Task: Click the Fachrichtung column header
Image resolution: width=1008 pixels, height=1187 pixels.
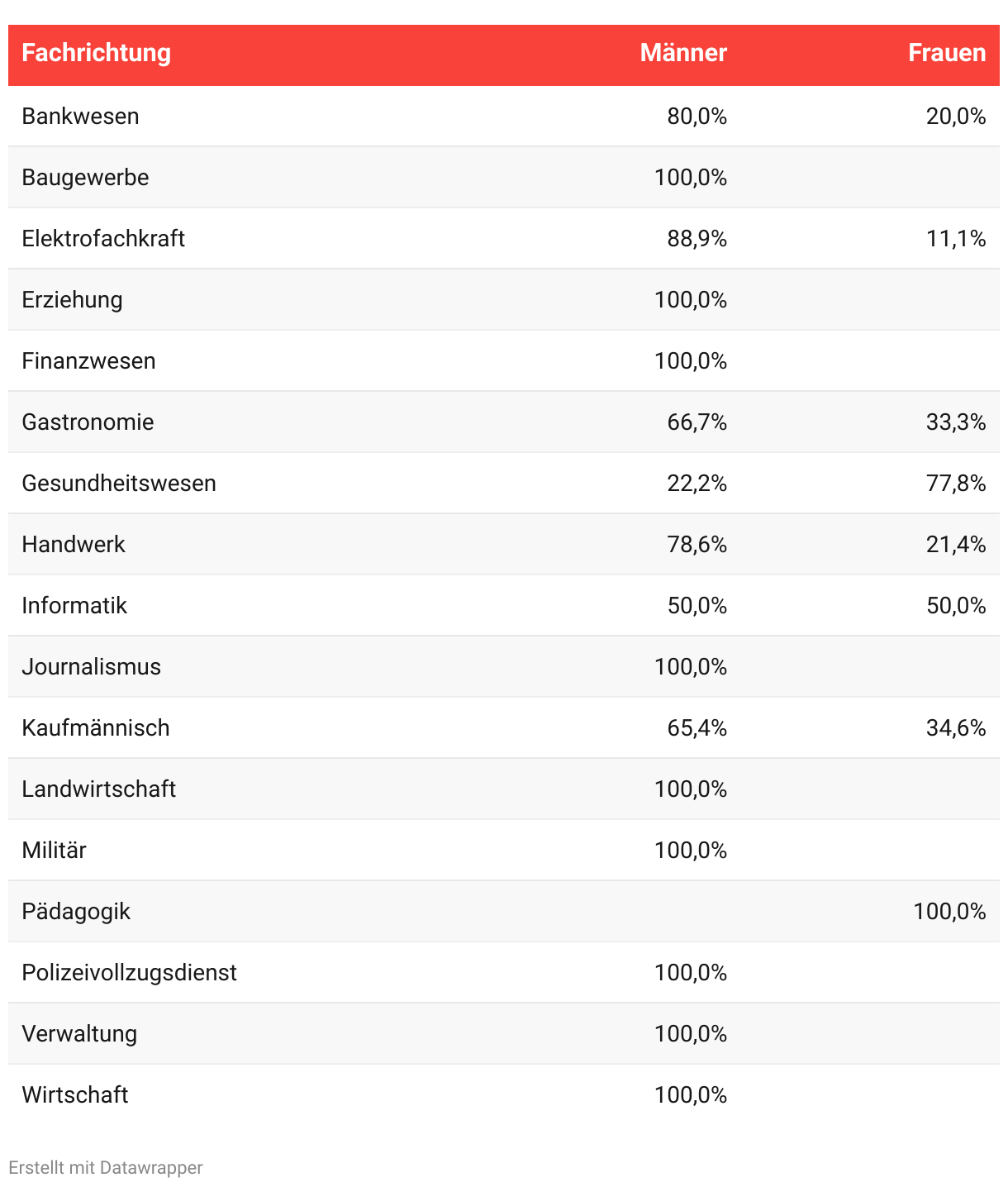Action: point(96,53)
